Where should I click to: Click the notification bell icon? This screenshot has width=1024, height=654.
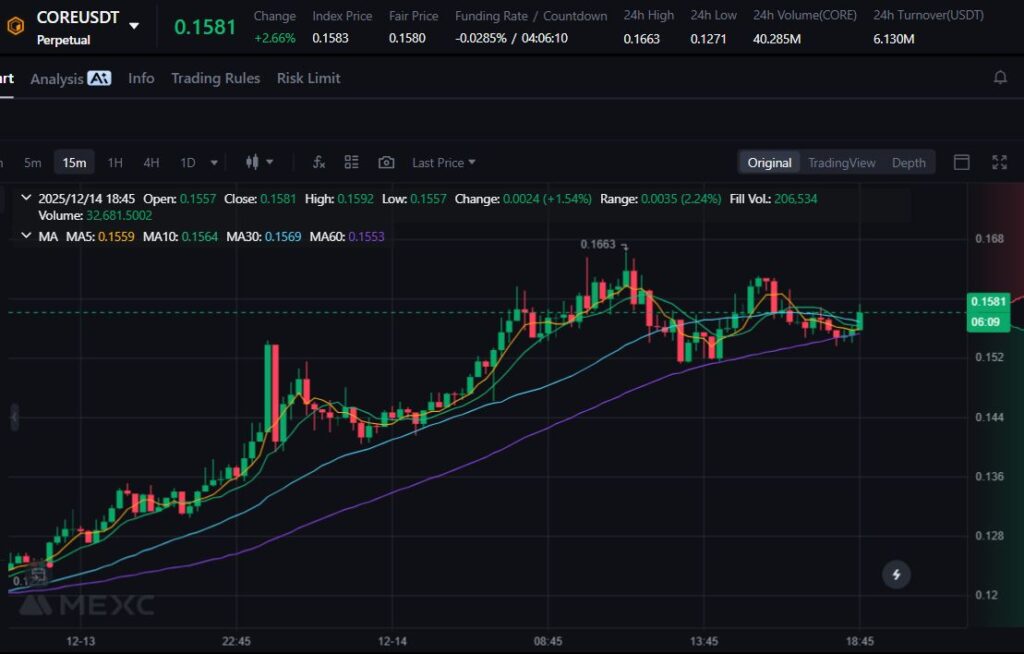1000,78
